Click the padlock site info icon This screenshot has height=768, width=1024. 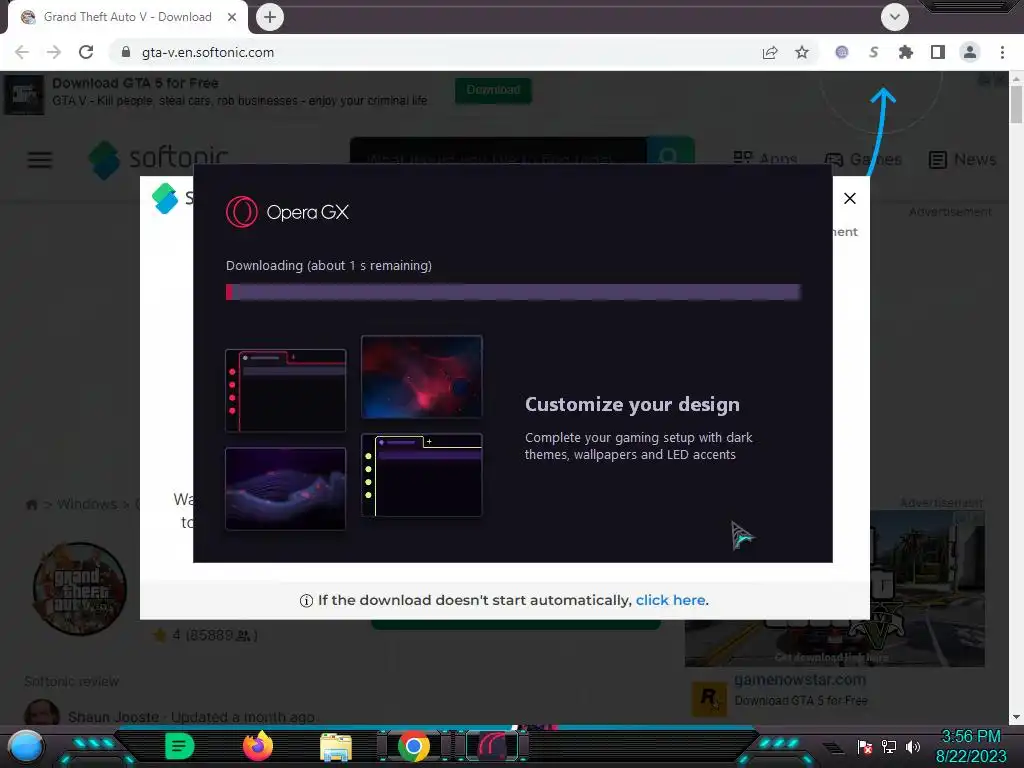126,52
